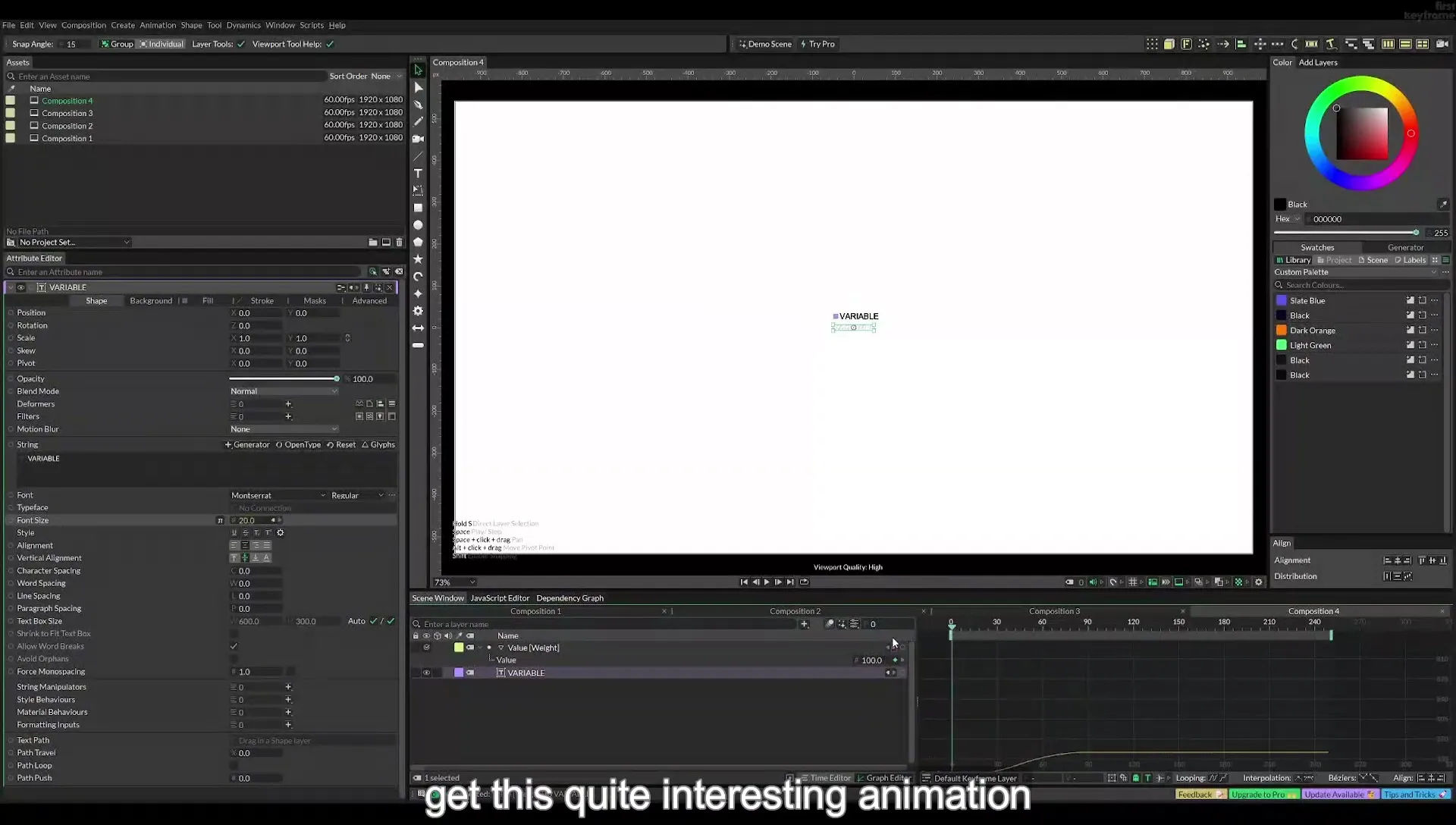Viewport: 1456px width, 825px height.
Task: Choose the Ellipse shape tool
Action: pos(418,225)
